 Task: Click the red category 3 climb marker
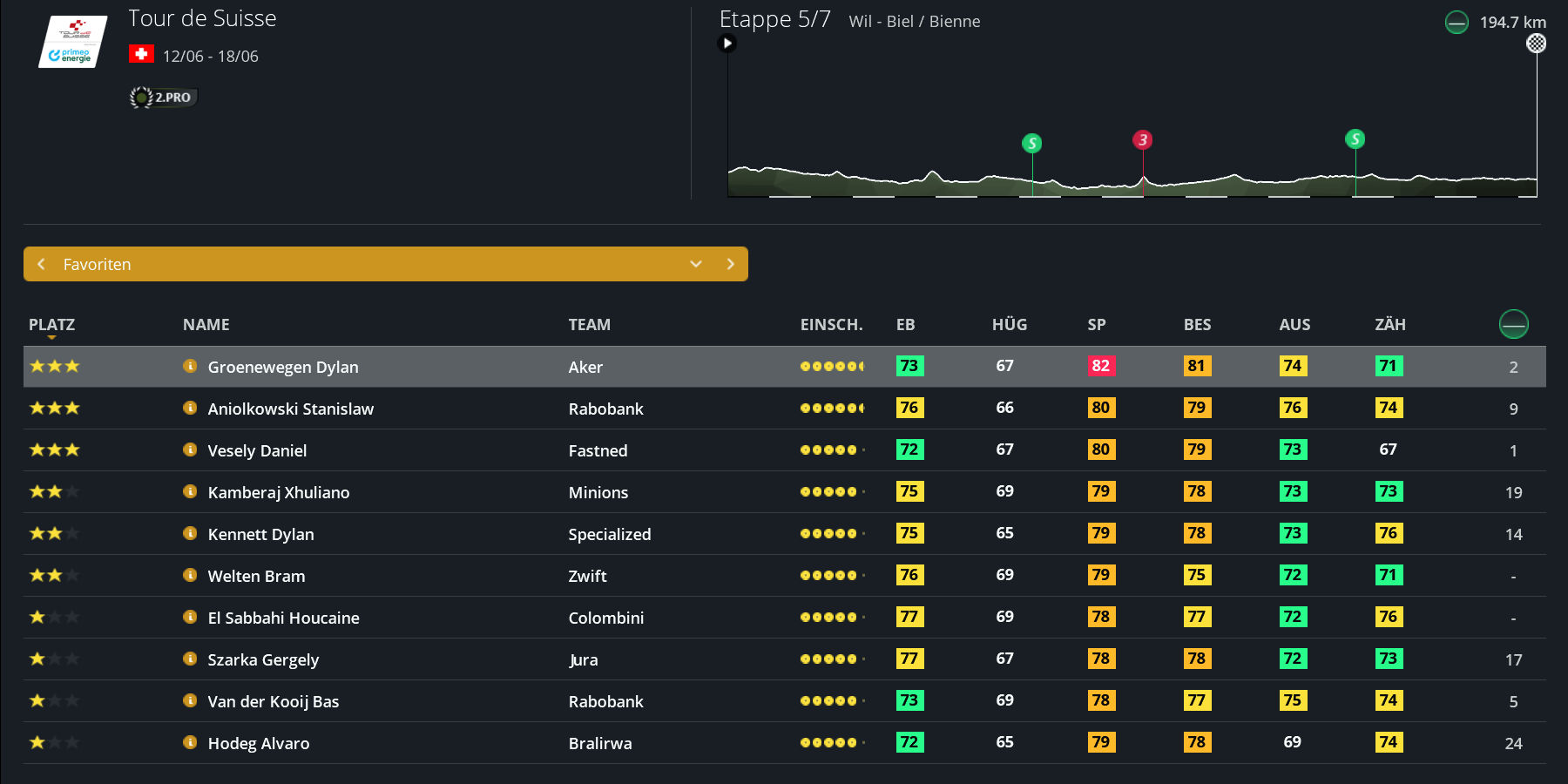pos(1142,140)
